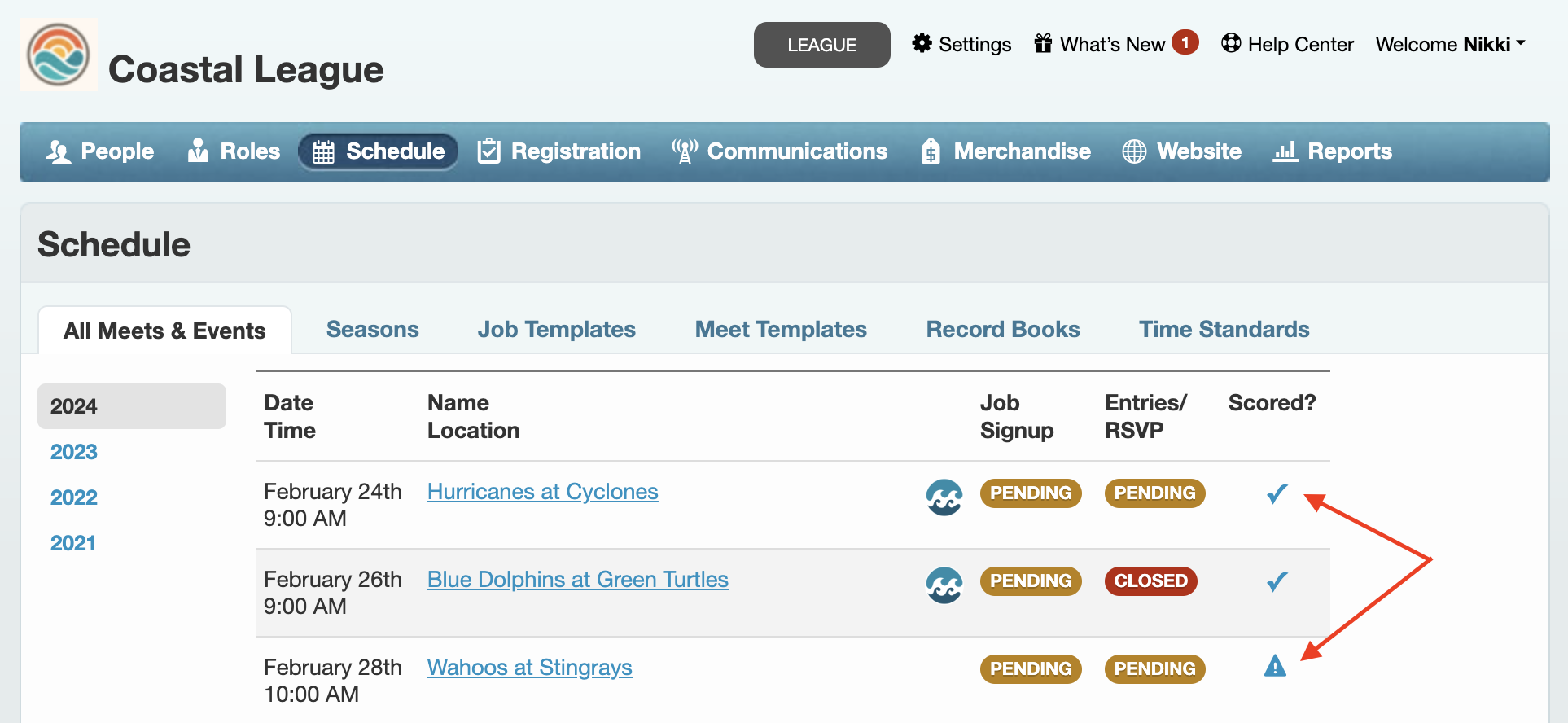Click the February 26th date cell
Image resolution: width=1568 pixels, height=723 pixels.
click(x=333, y=593)
